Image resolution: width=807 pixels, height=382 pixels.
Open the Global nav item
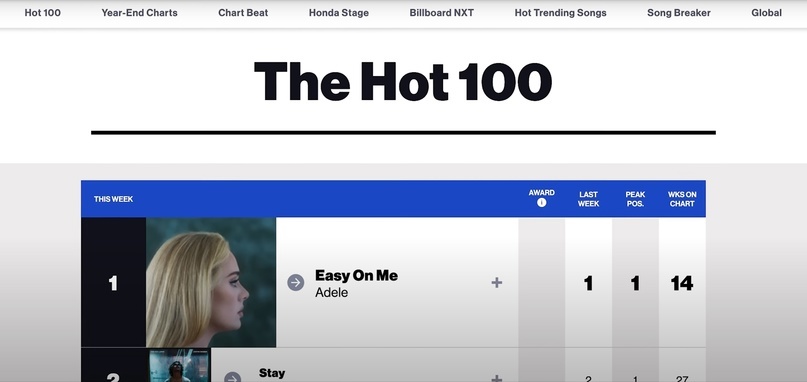766,13
